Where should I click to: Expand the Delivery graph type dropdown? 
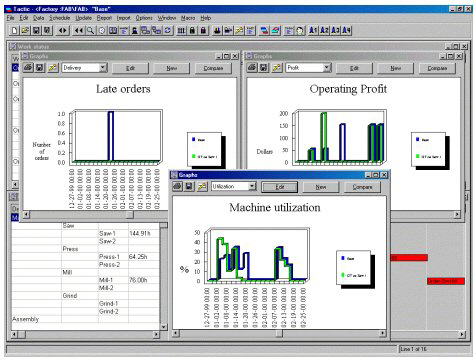pyautogui.click(x=103, y=68)
